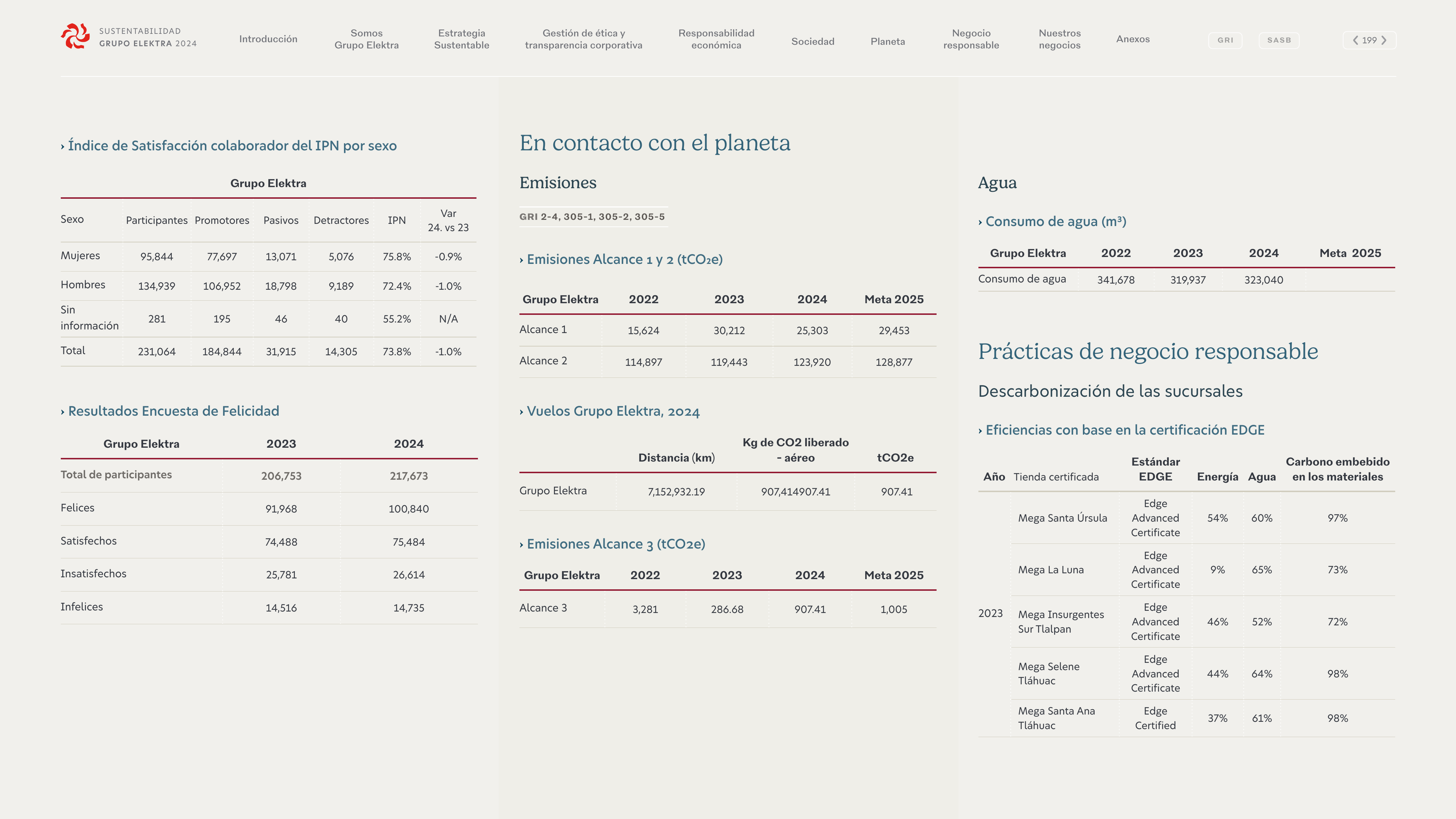Click Sustentabilidad Grupo Elektra 2024 title

148,37
